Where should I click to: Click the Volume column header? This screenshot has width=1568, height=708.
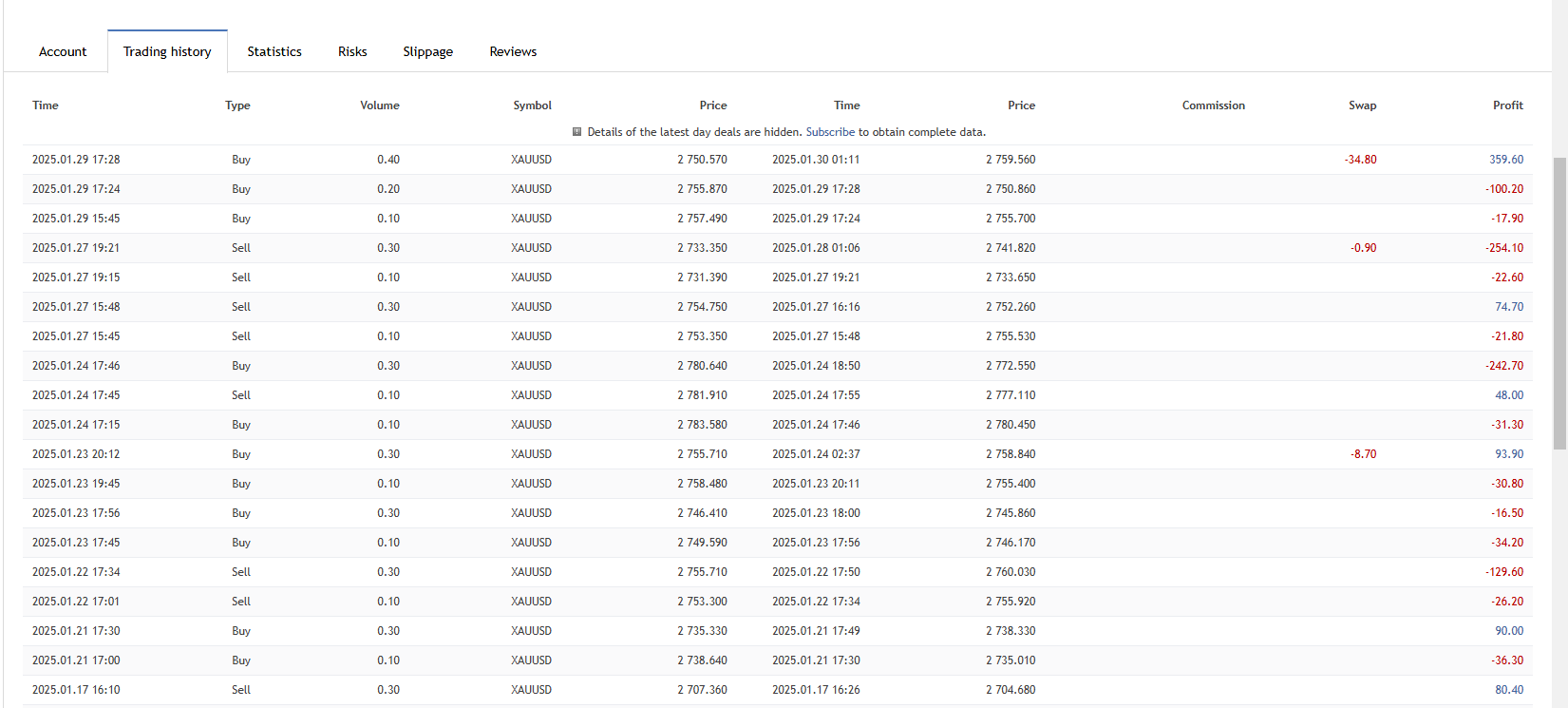click(x=380, y=105)
